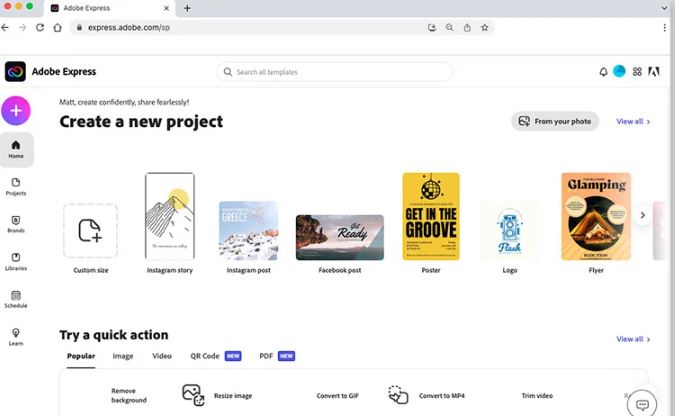Click Resize image label

click(x=233, y=396)
